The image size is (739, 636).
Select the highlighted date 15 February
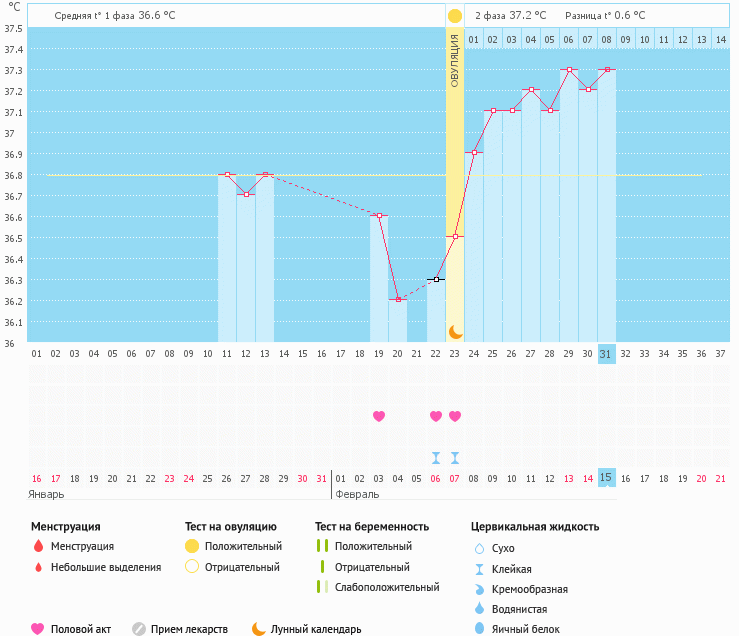coord(606,478)
